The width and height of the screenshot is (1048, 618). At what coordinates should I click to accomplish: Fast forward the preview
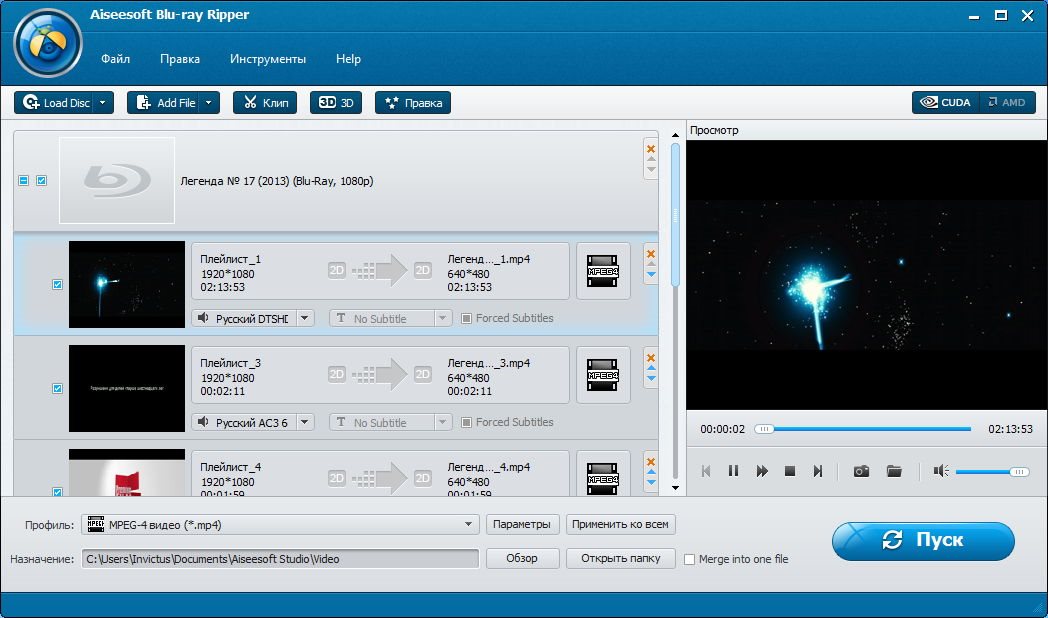[x=762, y=471]
